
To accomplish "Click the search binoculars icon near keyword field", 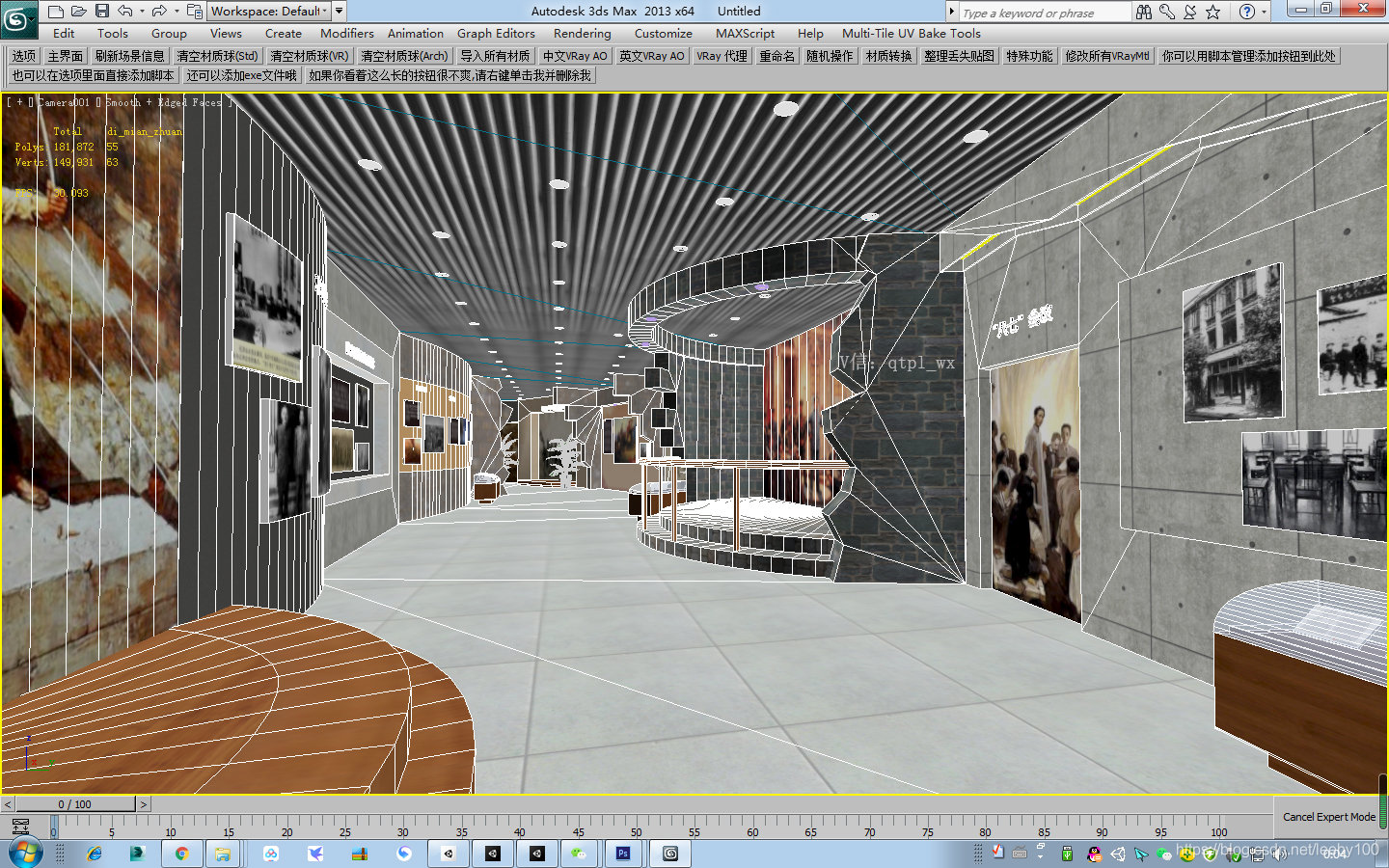I will [x=1144, y=11].
